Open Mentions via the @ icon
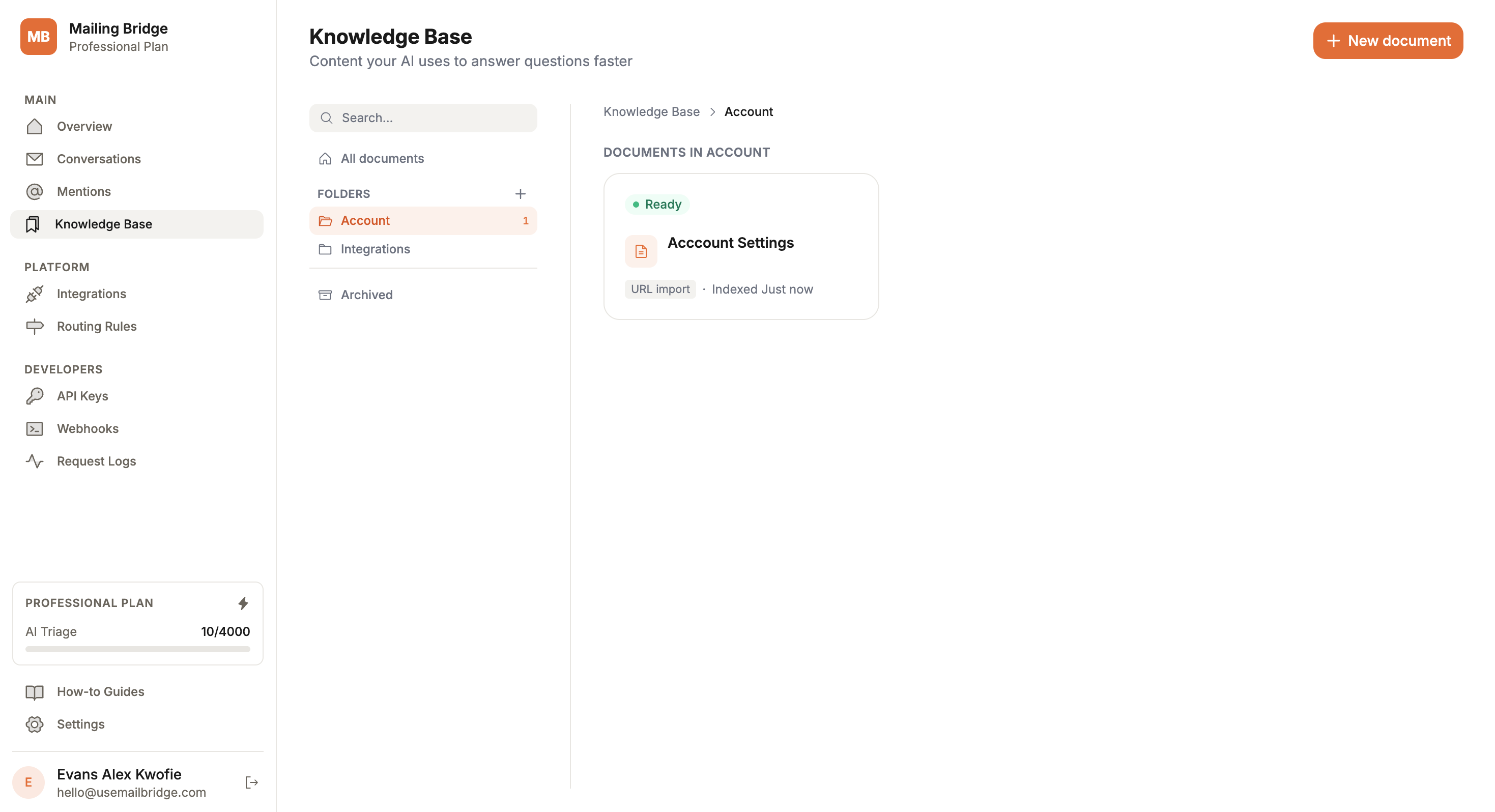 (34, 191)
